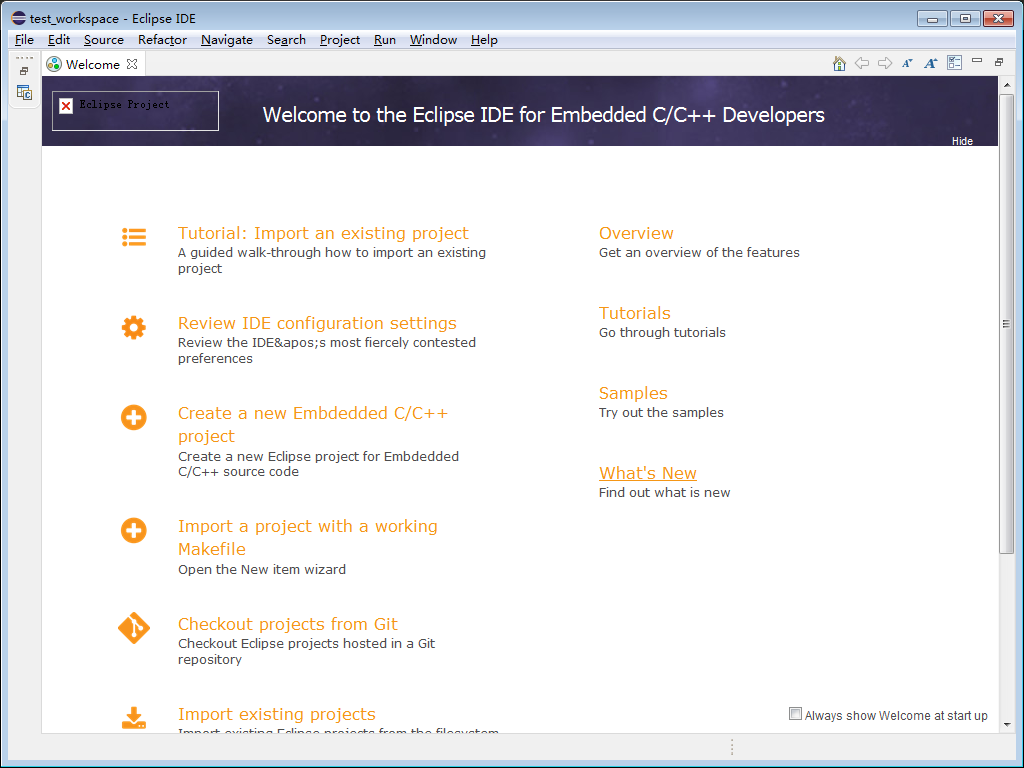Image resolution: width=1024 pixels, height=768 pixels.
Task: Open the Source menu
Action: pos(104,40)
